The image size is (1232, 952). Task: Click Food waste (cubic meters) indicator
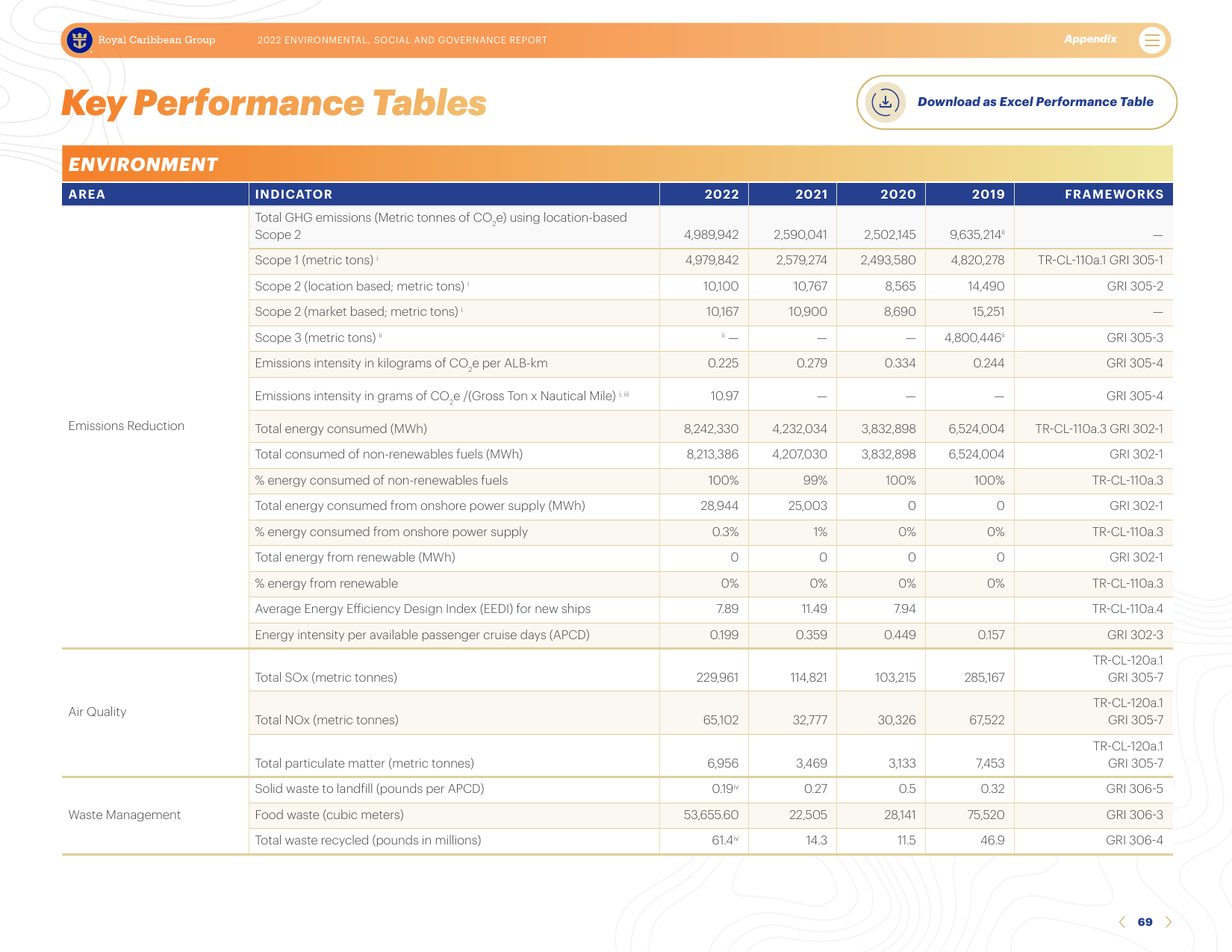pos(329,815)
